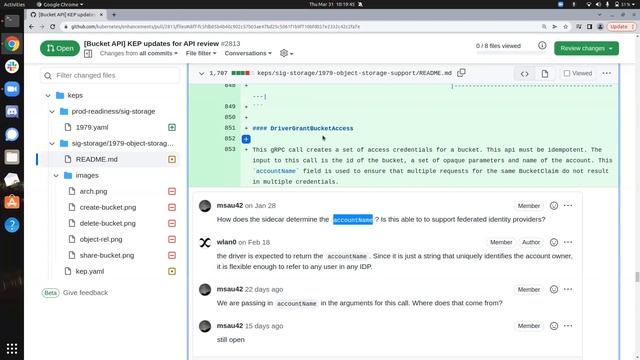The width and height of the screenshot is (640, 360).
Task: Open Google Chrome app menu in top bar
Action: click(x=60, y=4)
